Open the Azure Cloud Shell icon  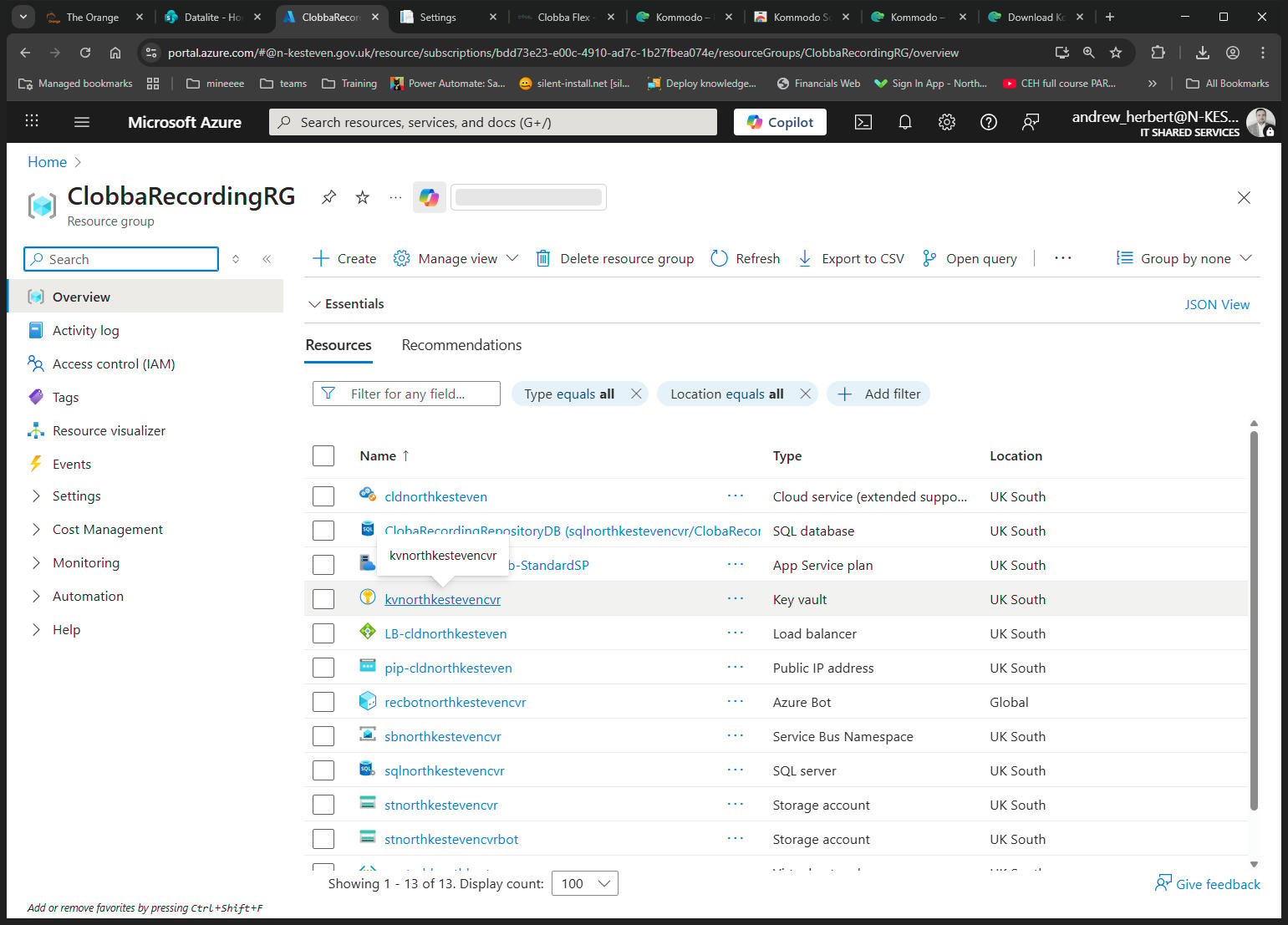point(863,122)
